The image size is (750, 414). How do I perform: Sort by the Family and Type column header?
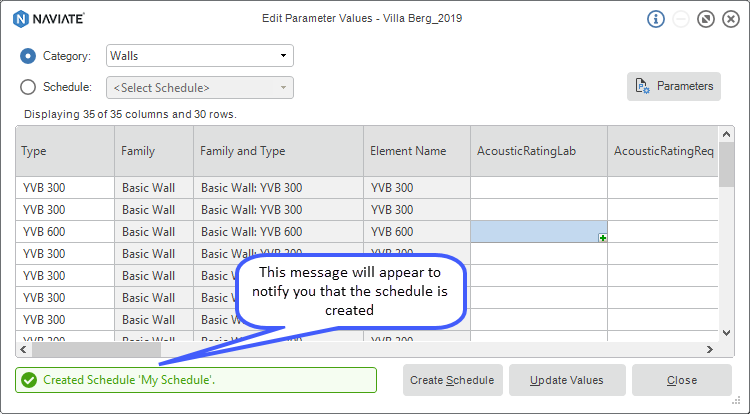[277, 151]
